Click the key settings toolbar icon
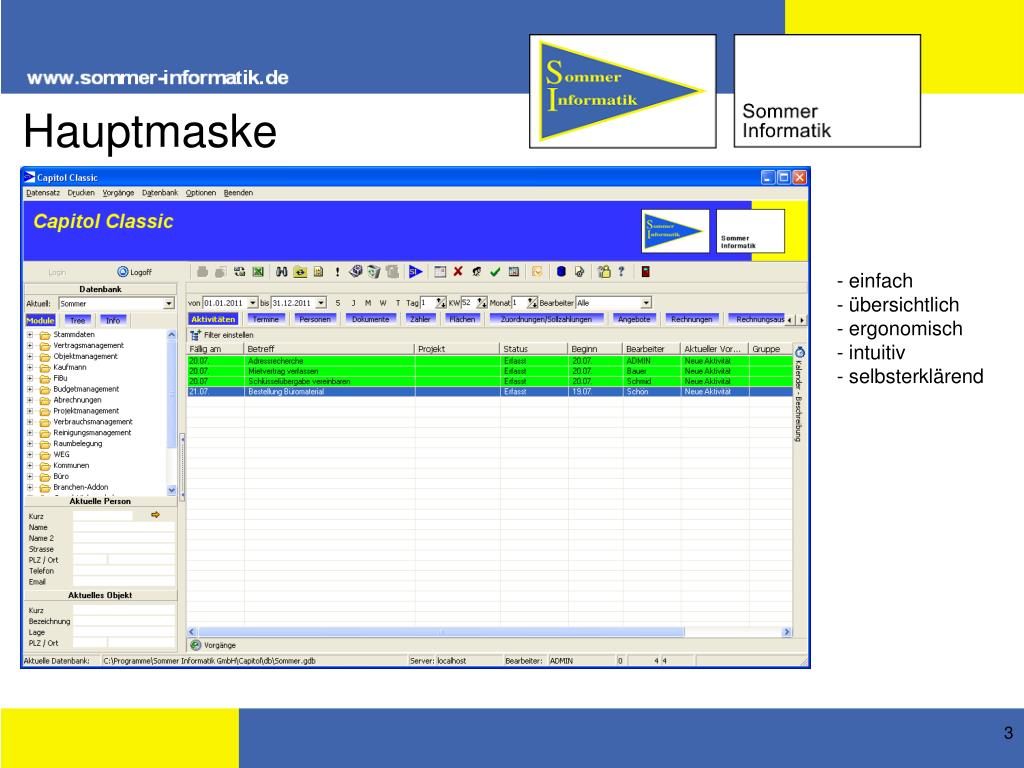This screenshot has width=1024, height=768. [x=579, y=272]
